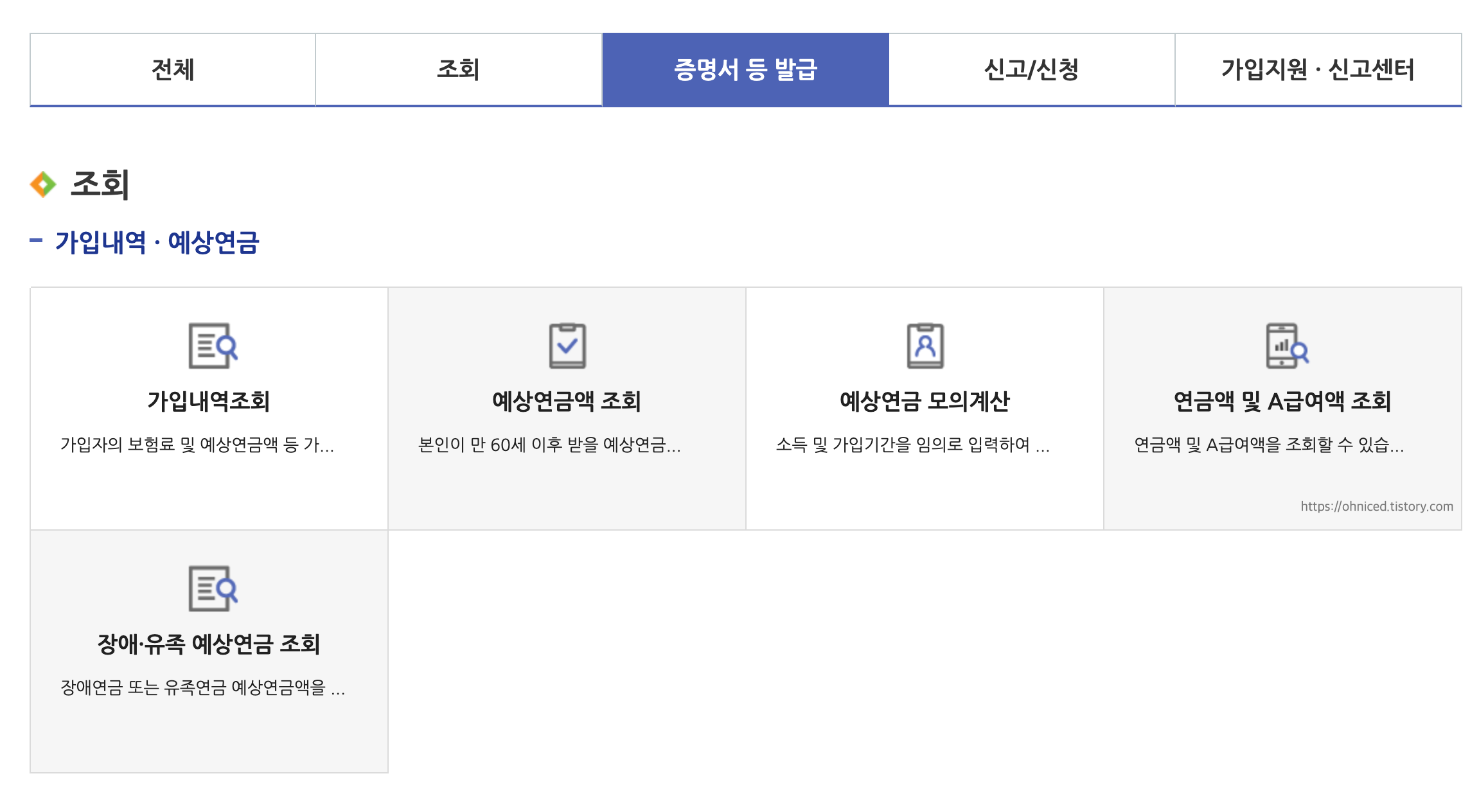Open the 장애·유족 예상연금 조회 title
The image size is (1479, 812).
[208, 644]
